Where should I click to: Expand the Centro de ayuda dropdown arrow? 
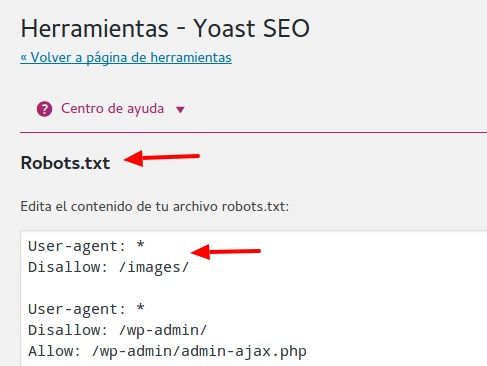180,110
